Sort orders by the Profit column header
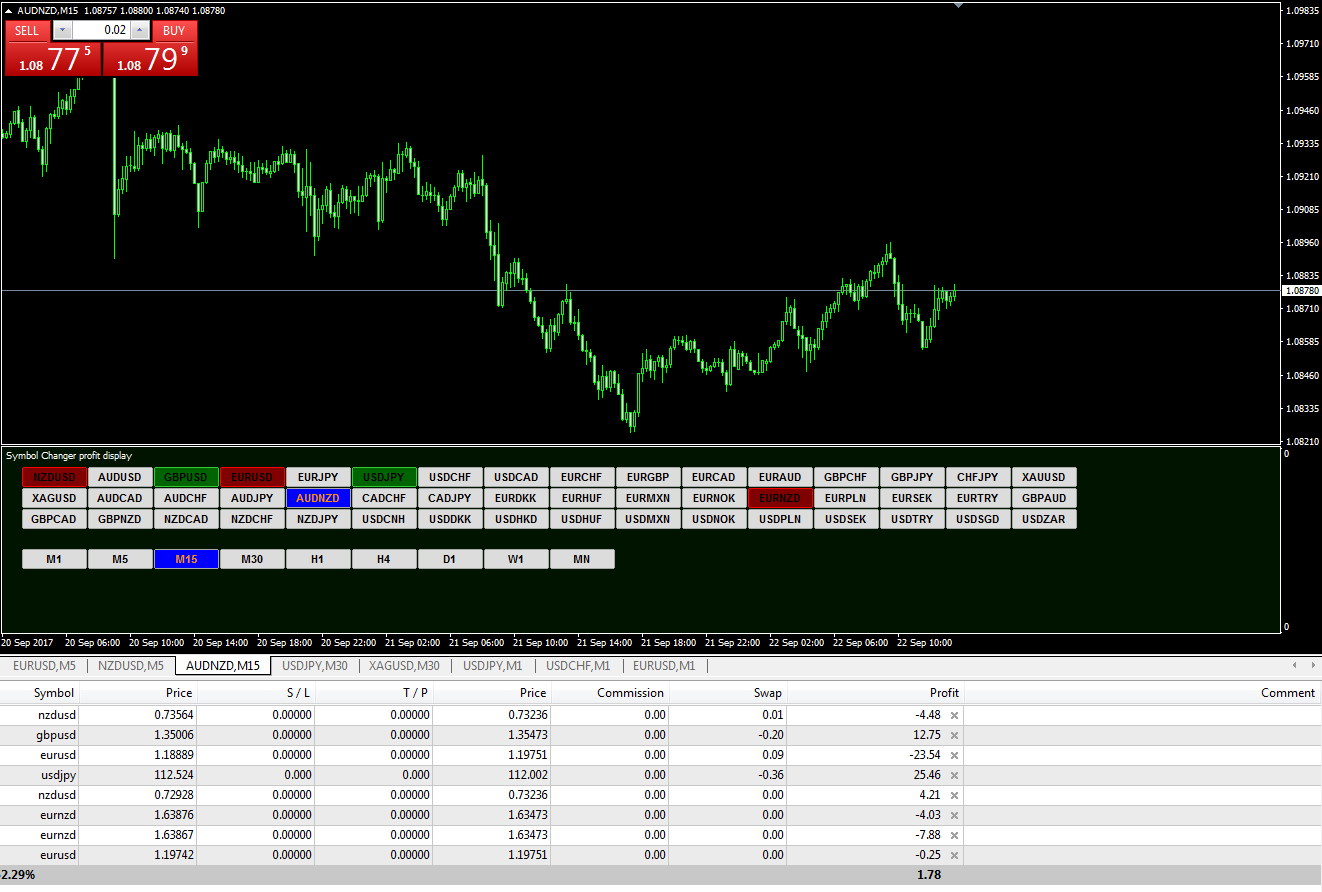The height and width of the screenshot is (892, 1322). pyautogui.click(x=875, y=693)
